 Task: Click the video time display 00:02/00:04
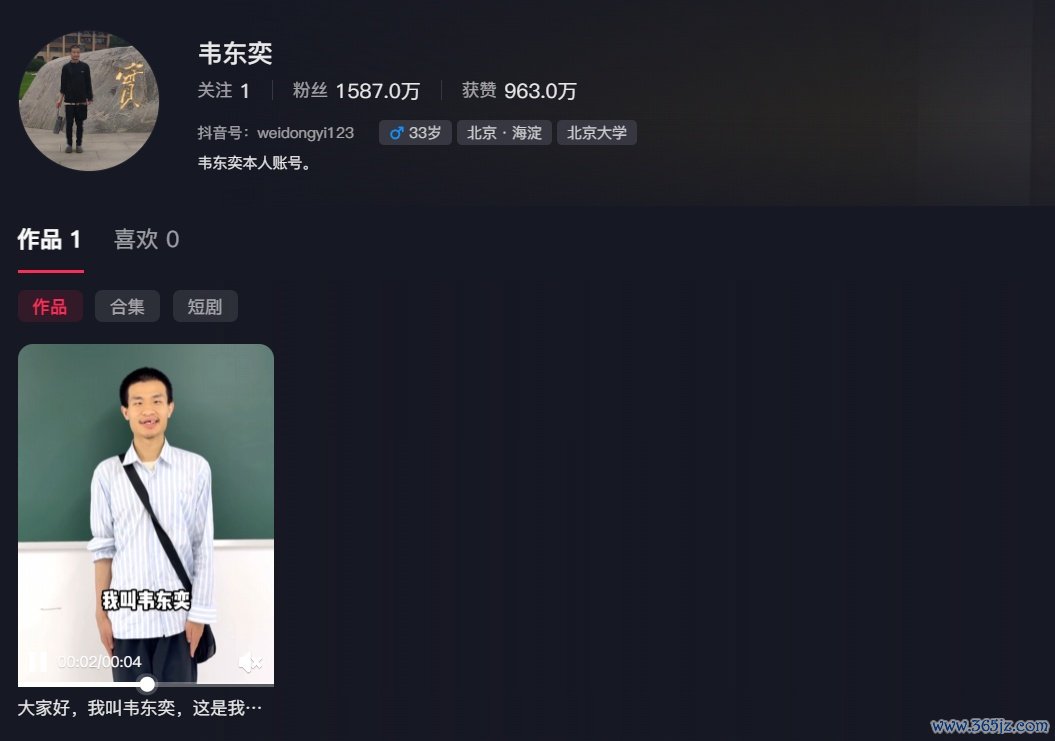[100, 662]
